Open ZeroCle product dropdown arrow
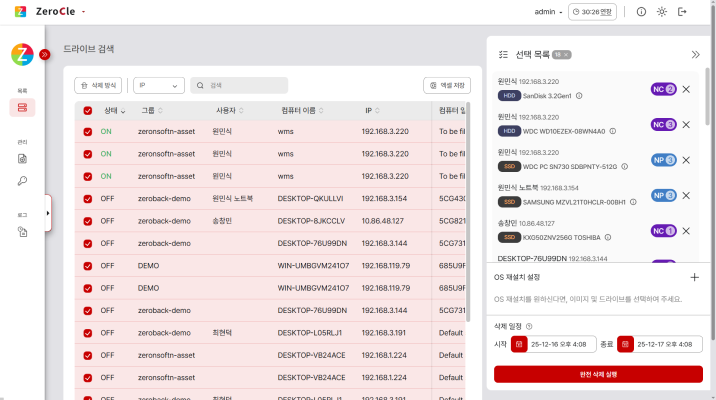This screenshot has width=716, height=400. [84, 12]
